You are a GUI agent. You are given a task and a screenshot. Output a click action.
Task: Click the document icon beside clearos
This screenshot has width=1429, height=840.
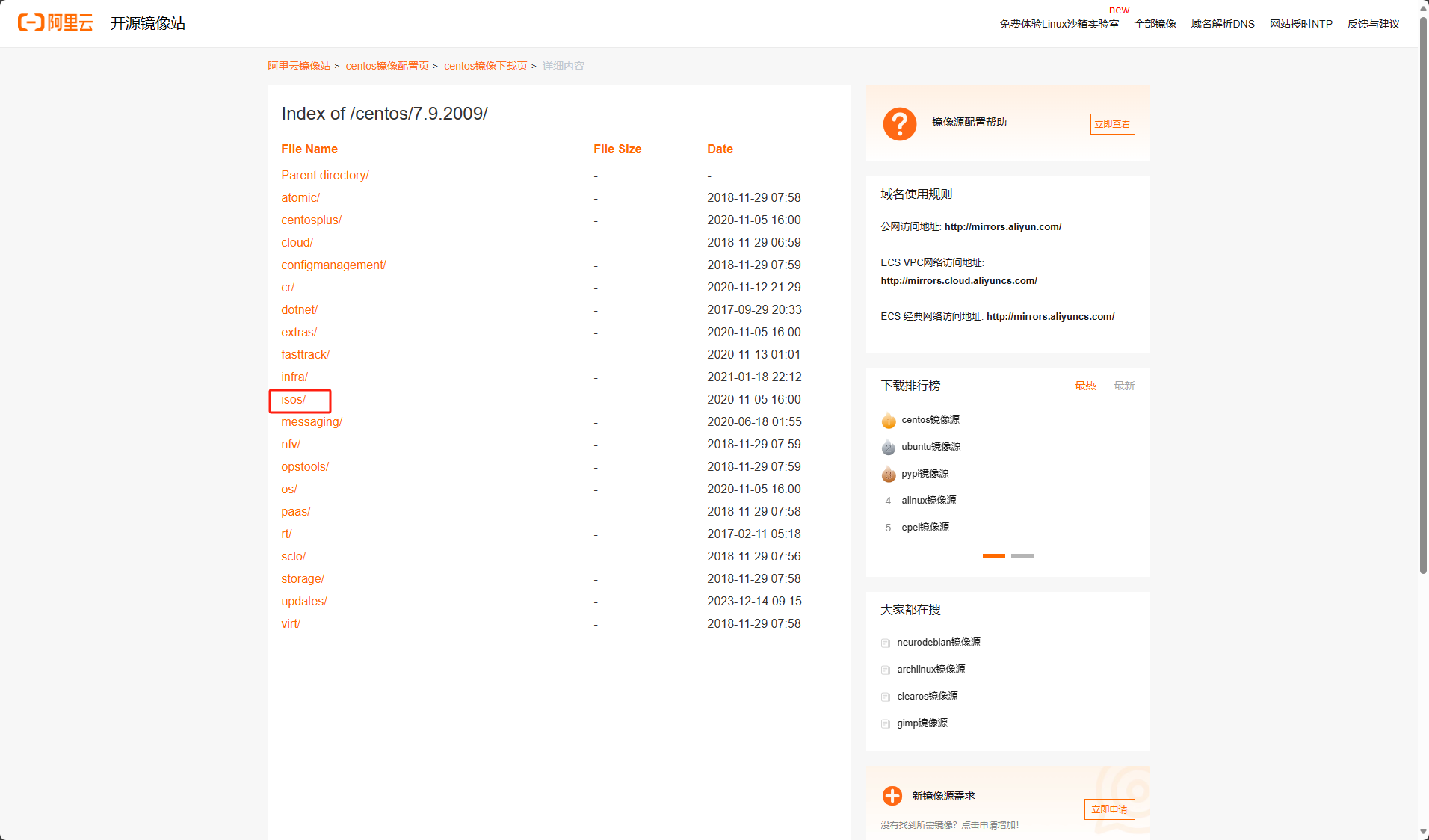886,697
